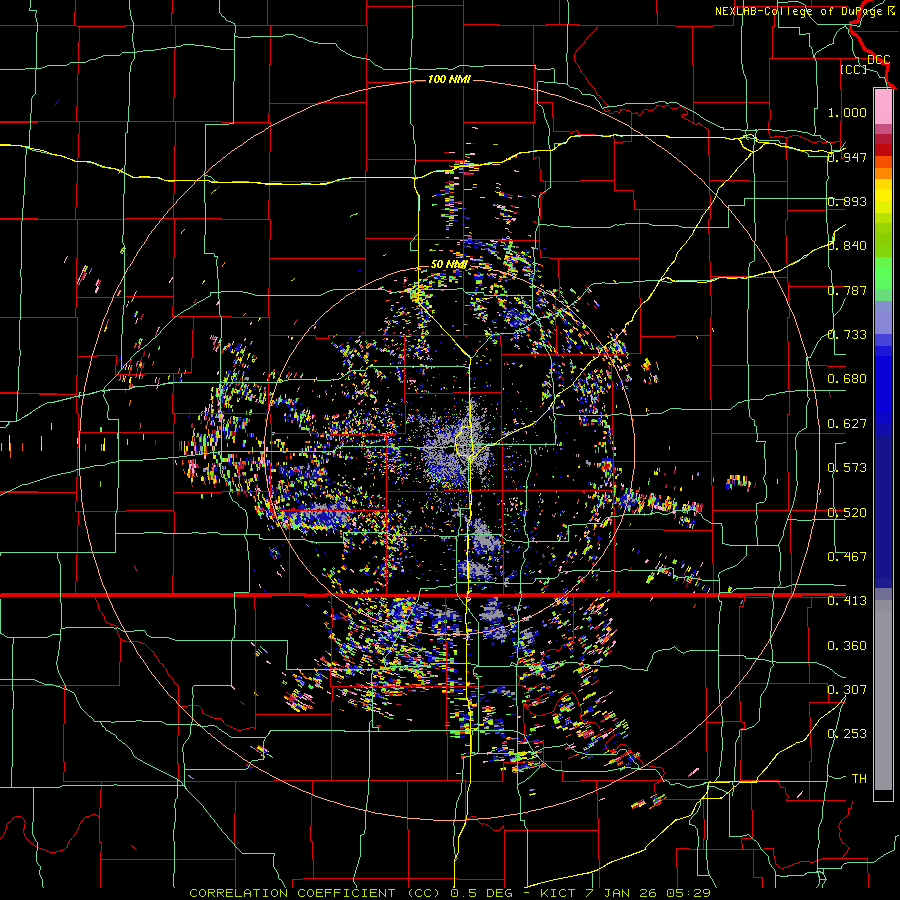The image size is (900, 900).
Task: Select the 0.787 scale value
Action: (847, 290)
